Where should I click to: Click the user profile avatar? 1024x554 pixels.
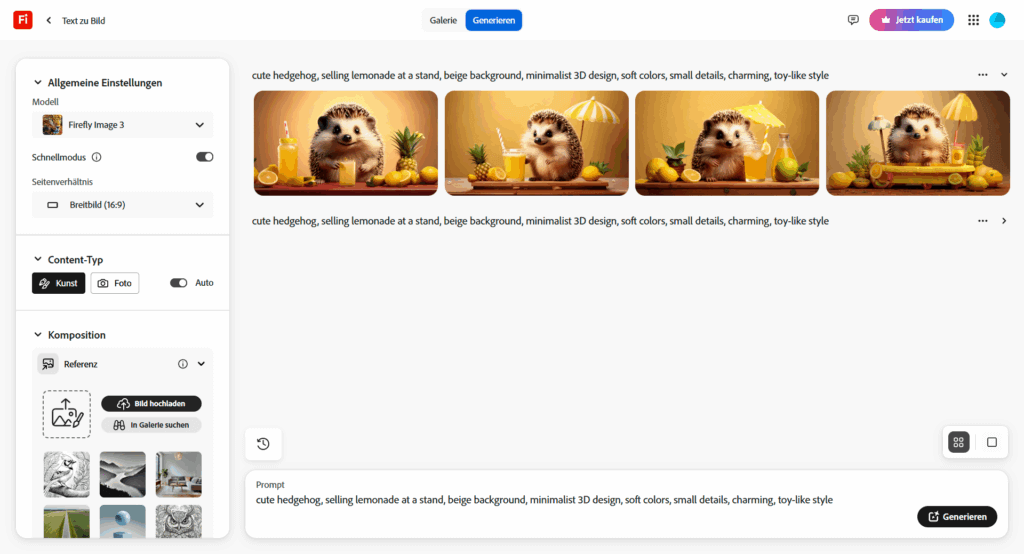coord(997,20)
